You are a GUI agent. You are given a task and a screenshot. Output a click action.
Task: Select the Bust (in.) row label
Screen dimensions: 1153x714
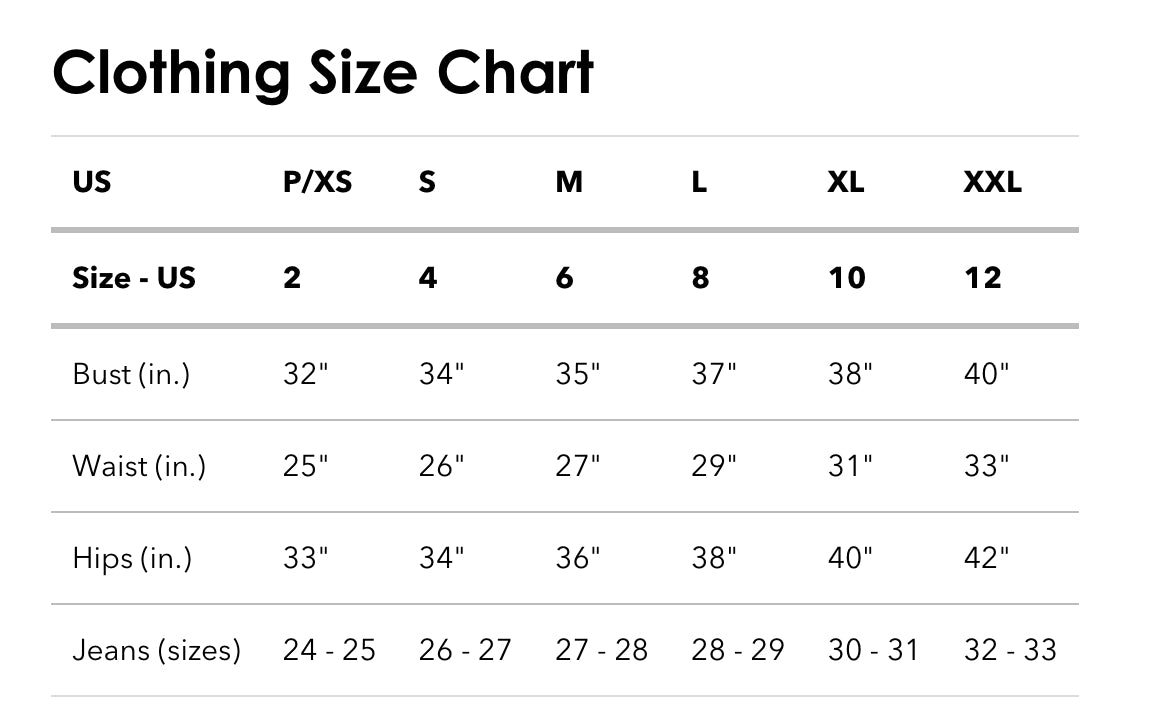coord(131,374)
